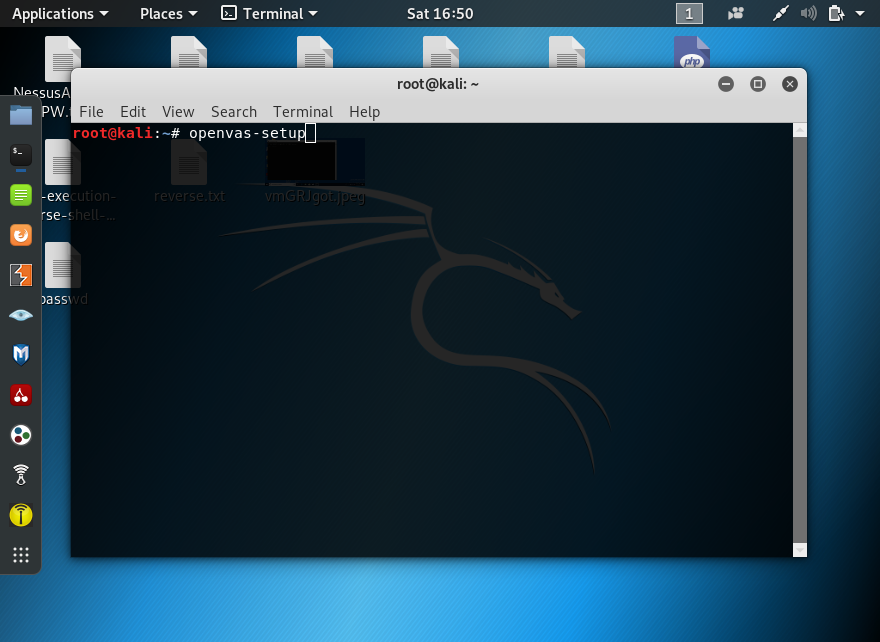Screen dimensions: 880x642
Task: Launch the eye-shaped Zenmap dock icon
Action: tap(21, 315)
